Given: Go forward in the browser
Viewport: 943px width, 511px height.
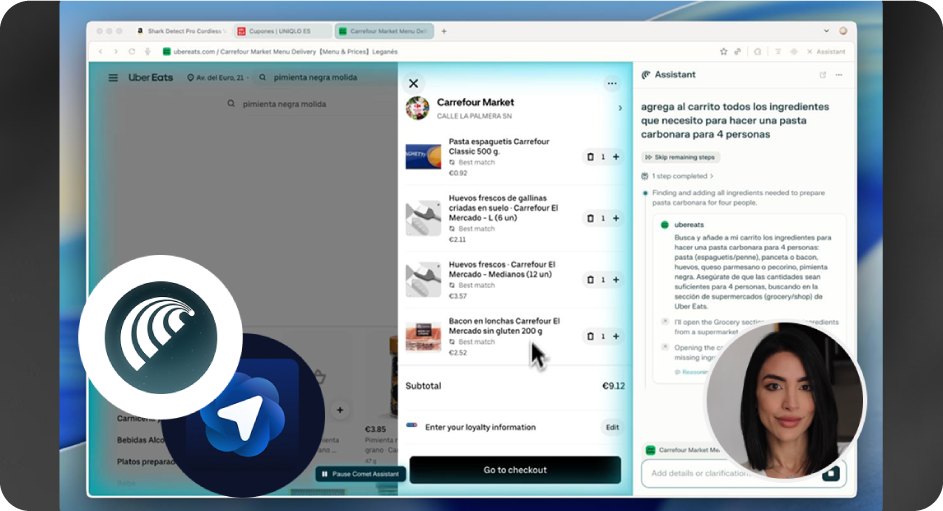Looking at the screenshot, I should (115, 52).
